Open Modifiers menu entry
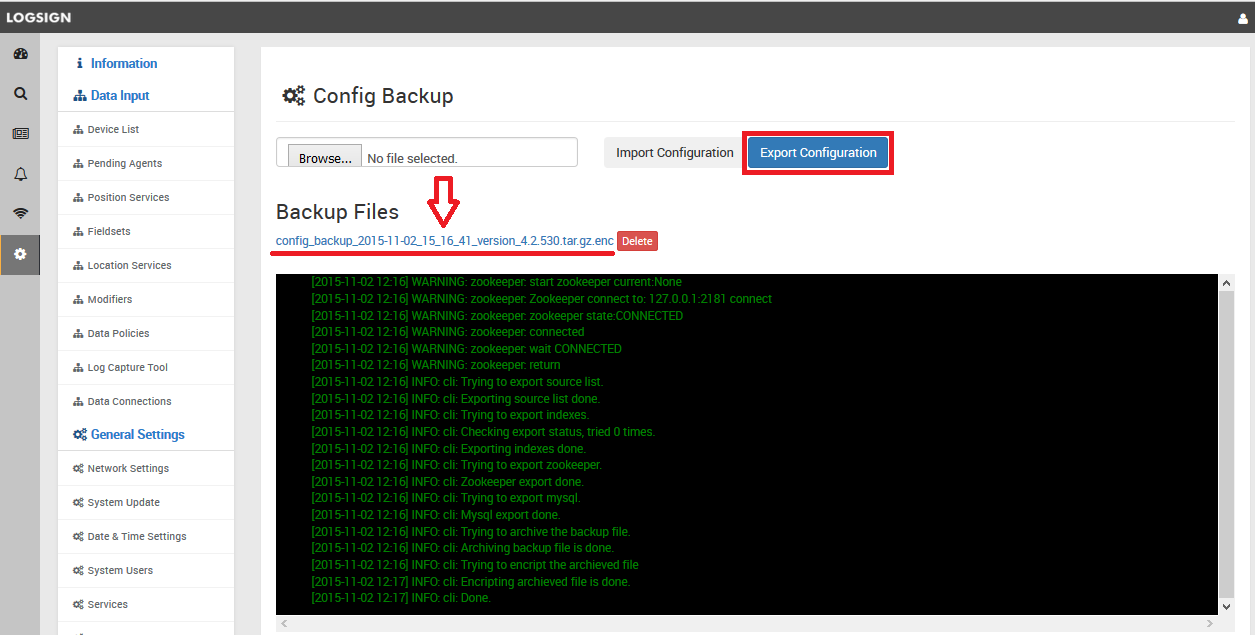 (110, 300)
